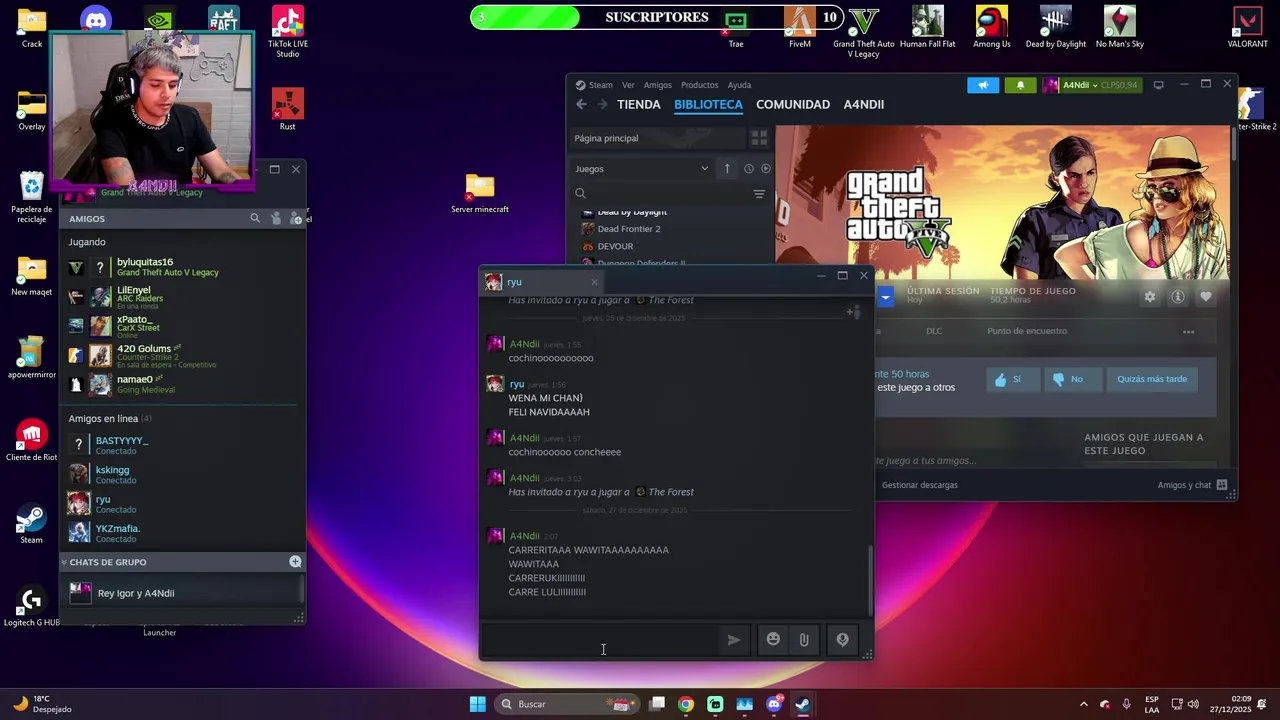Screen dimensions: 1280x720
Task: Open Amigos y chat button
Action: tap(1192, 485)
